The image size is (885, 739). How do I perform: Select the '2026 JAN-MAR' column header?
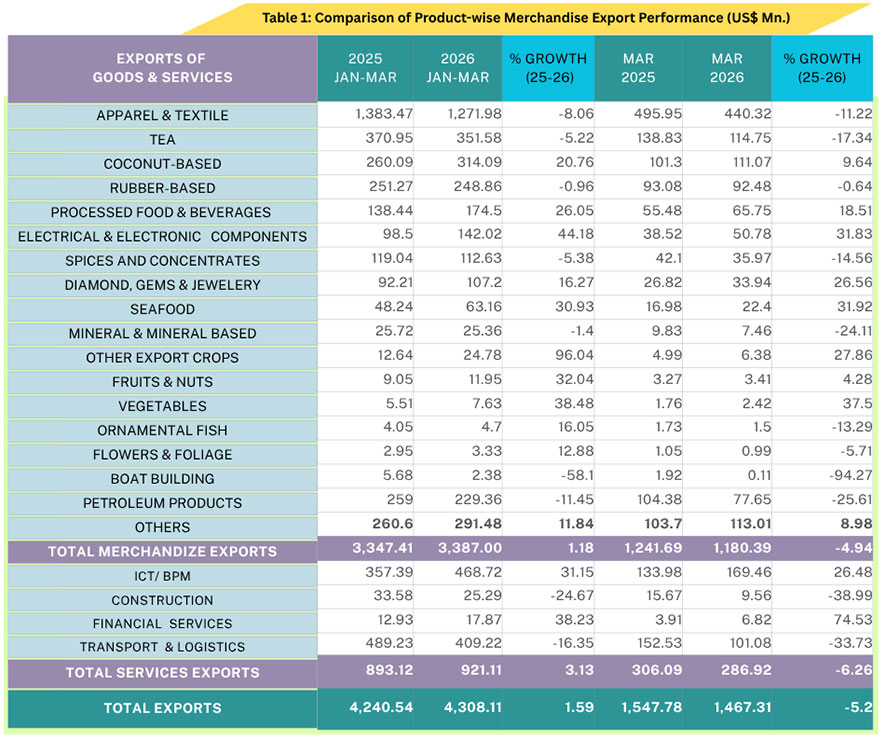click(455, 68)
